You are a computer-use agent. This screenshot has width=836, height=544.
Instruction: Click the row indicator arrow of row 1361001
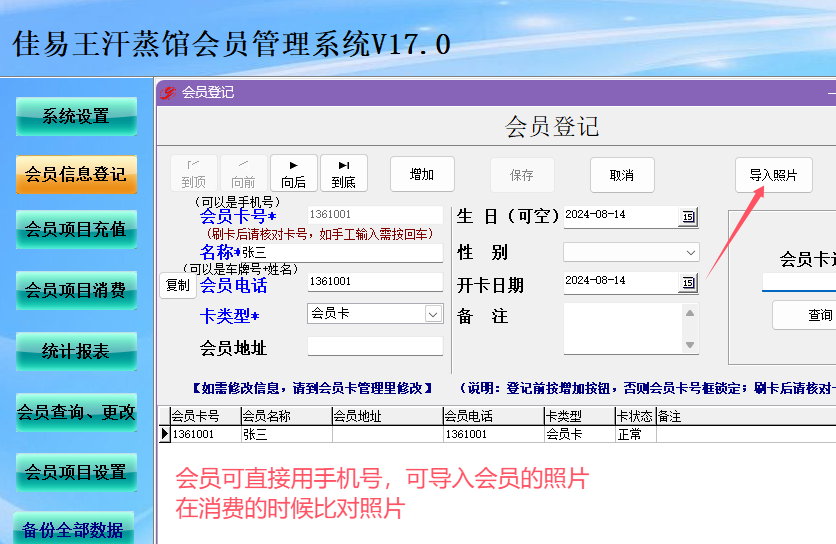(165, 434)
